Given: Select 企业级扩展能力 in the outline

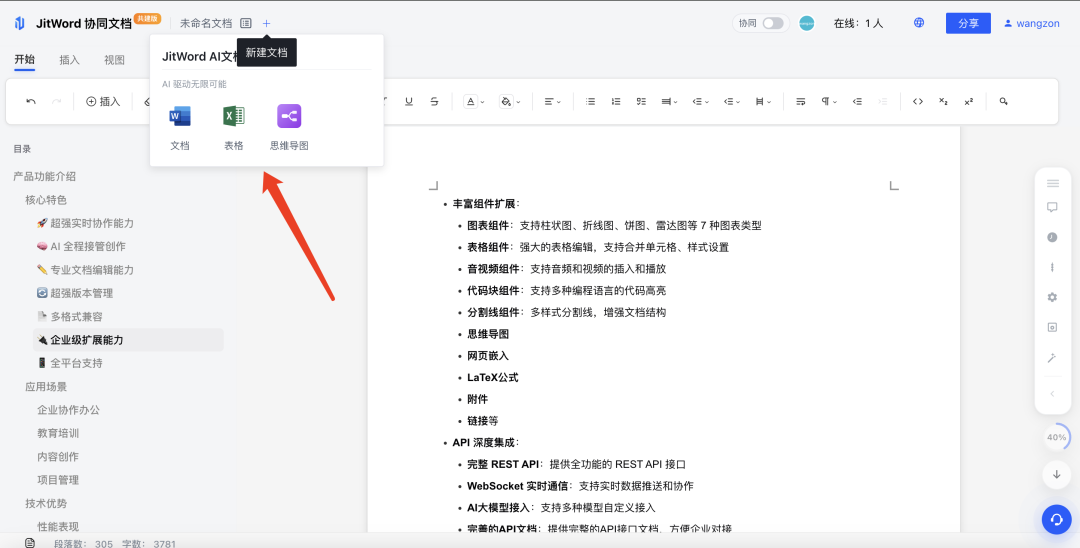Looking at the screenshot, I should pyautogui.click(x=128, y=339).
